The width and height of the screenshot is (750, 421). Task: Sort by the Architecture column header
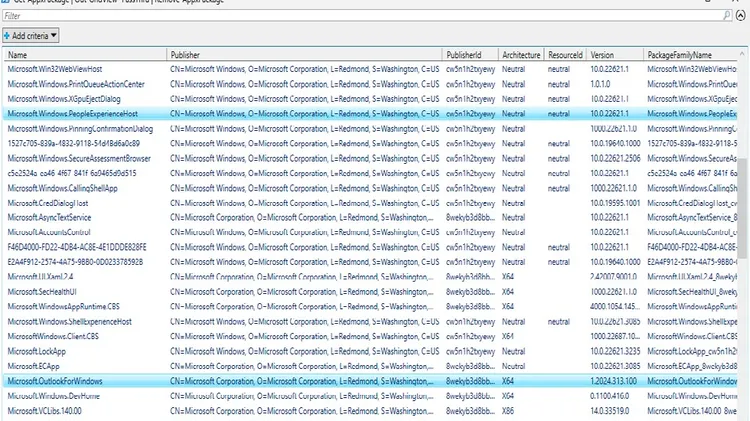coord(521,55)
